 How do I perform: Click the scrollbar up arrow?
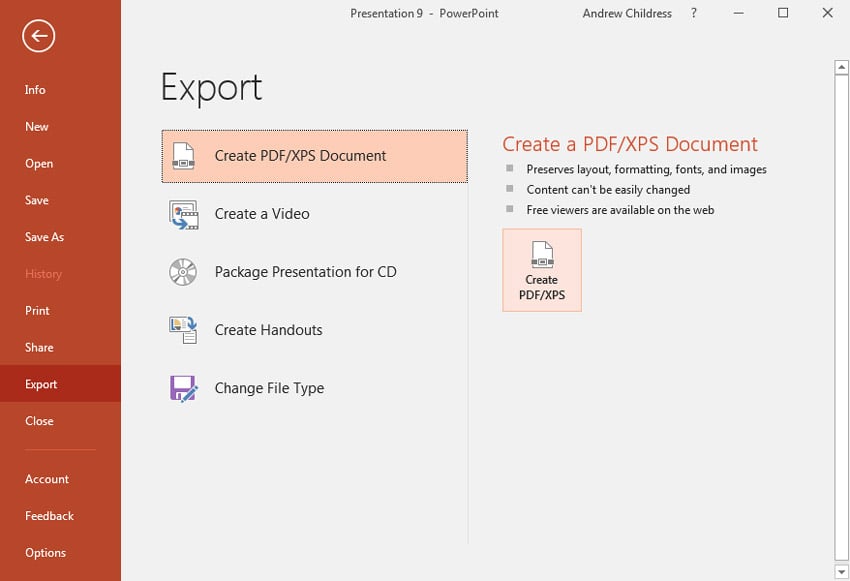tap(841, 67)
